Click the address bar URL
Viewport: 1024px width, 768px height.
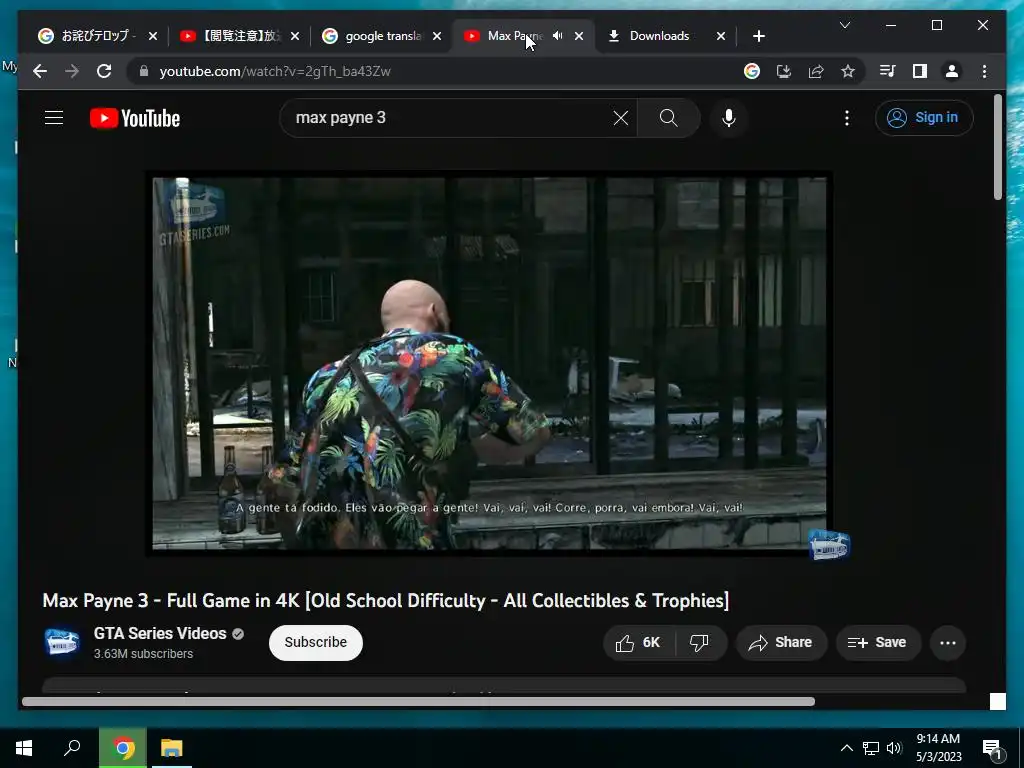click(275, 71)
